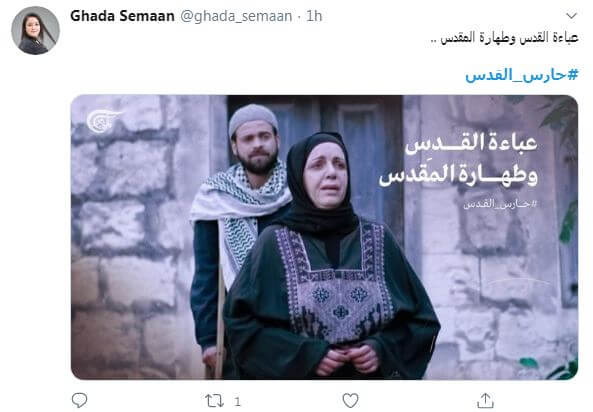Like the tweet with the heart icon
The image size is (593, 412).
350,401
